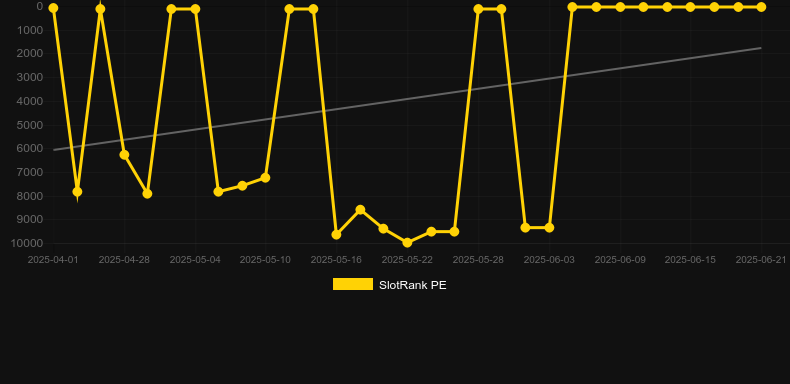Select the lowest data point above 2025-05-22

tap(407, 243)
